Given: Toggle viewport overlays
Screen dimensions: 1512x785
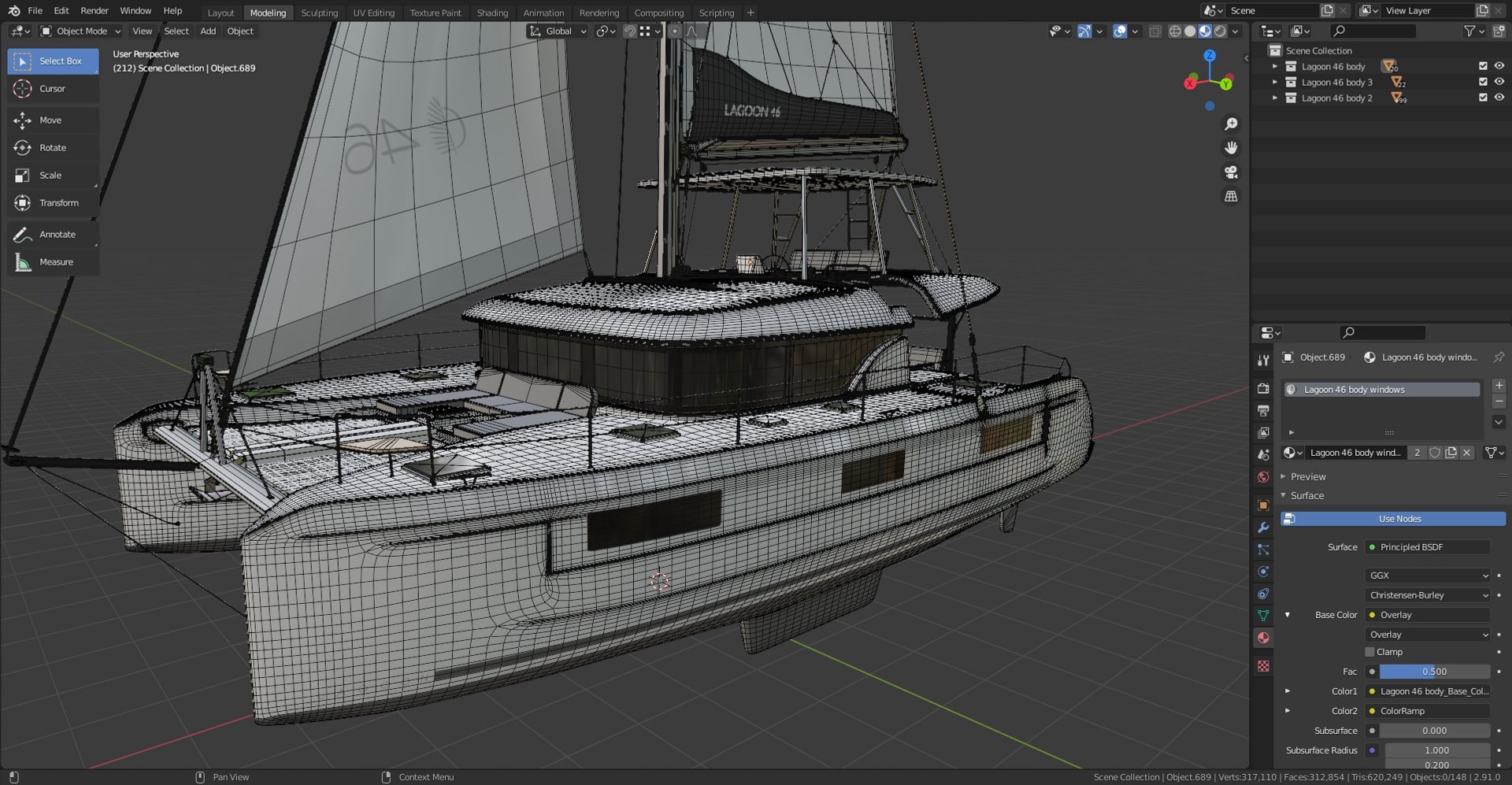Looking at the screenshot, I should coord(1119,31).
